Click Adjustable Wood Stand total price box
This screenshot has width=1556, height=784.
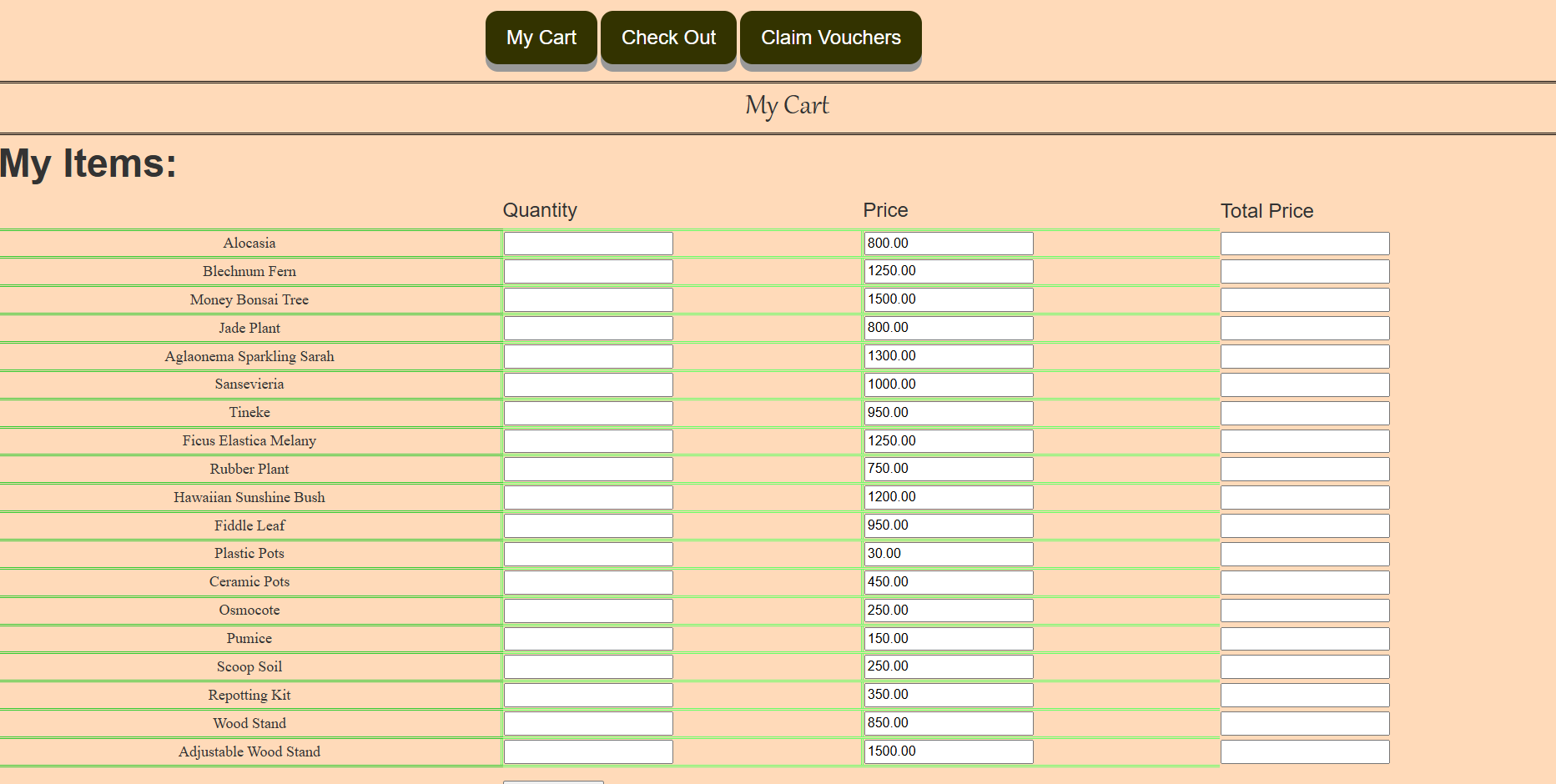[1305, 751]
